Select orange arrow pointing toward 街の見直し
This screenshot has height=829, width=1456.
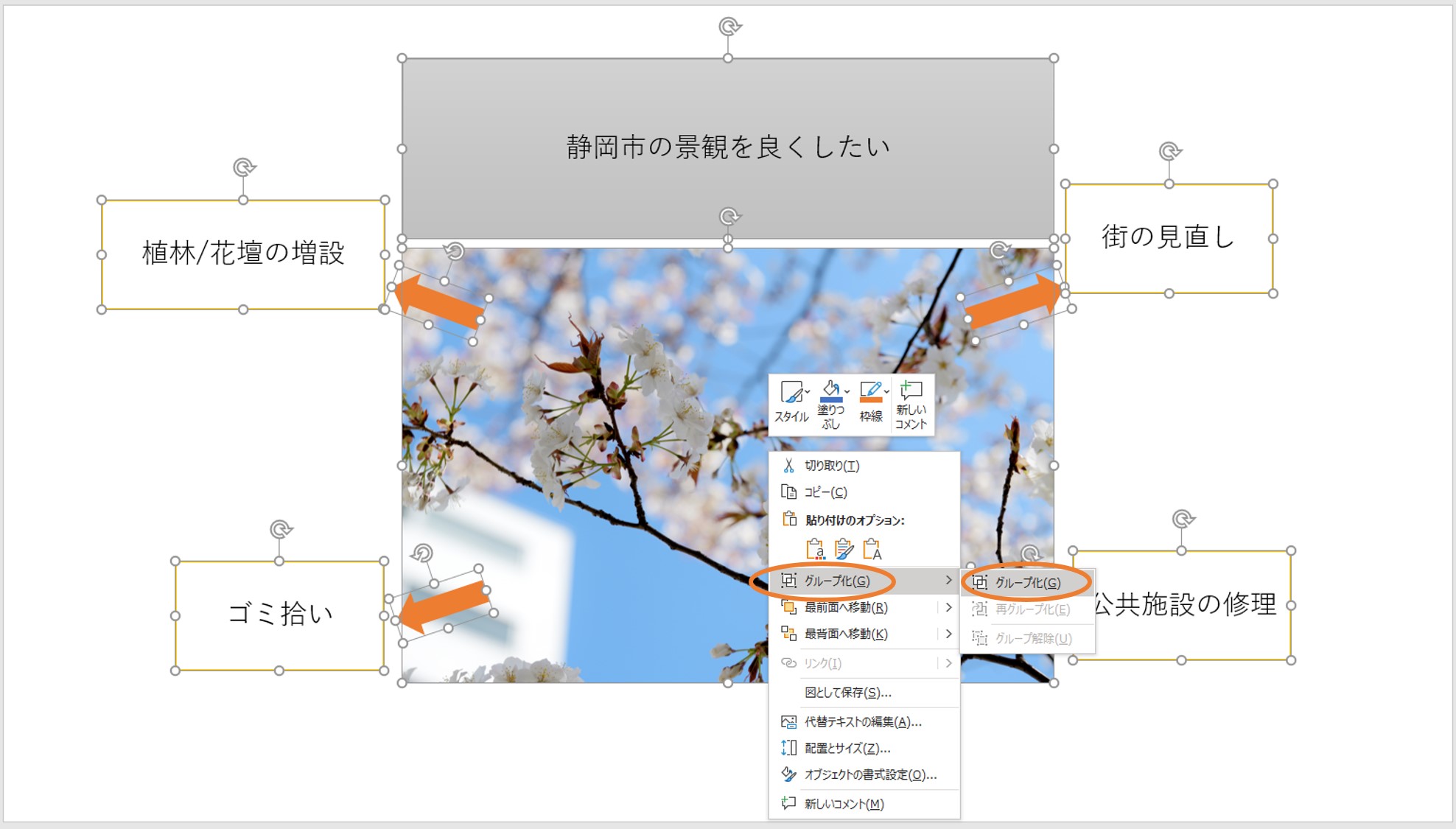[x=1015, y=301]
